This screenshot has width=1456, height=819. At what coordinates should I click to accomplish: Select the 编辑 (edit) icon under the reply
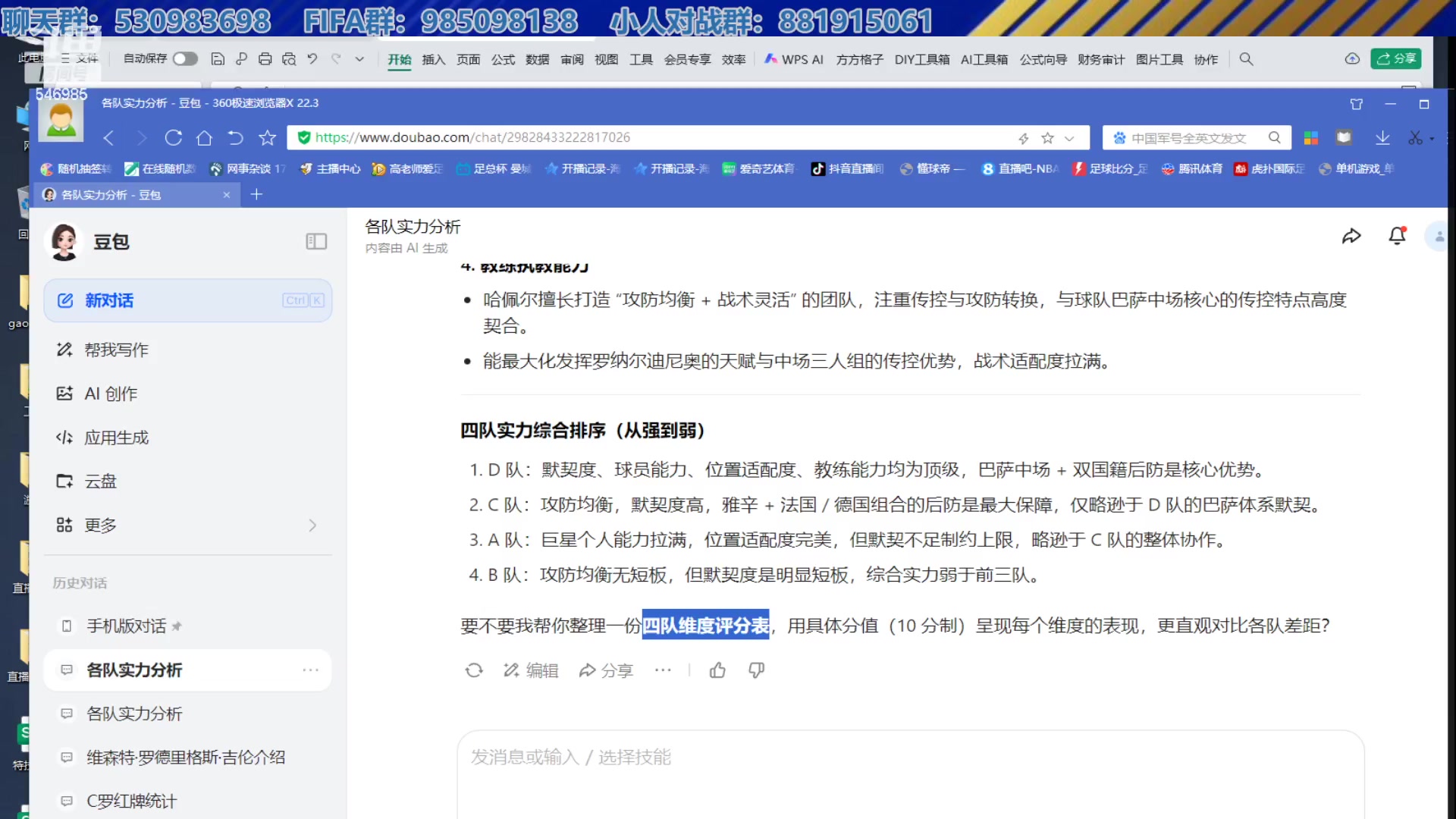click(x=510, y=670)
